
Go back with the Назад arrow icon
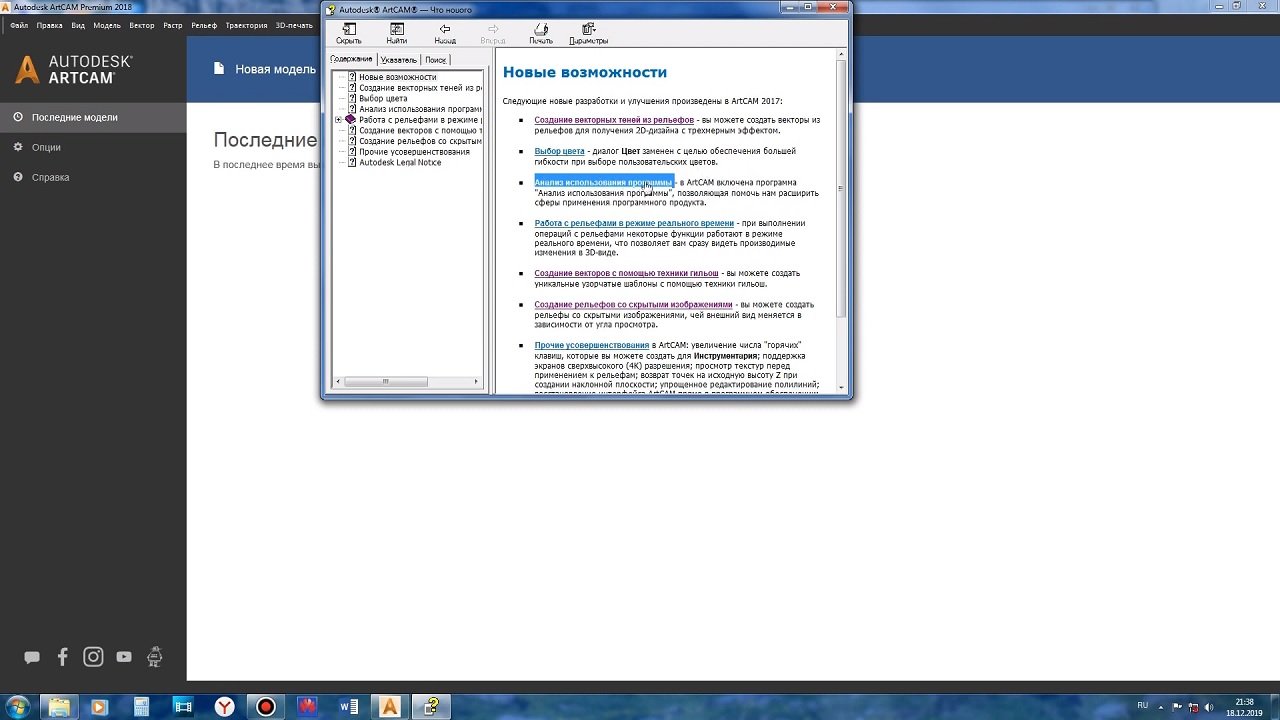445,31
